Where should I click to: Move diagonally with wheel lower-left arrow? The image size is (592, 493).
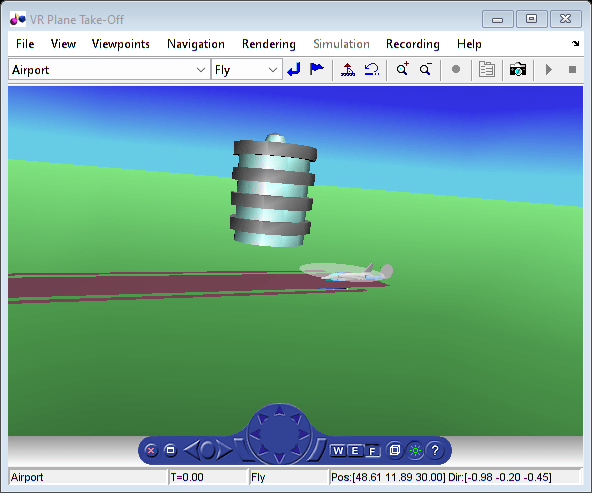[262, 450]
